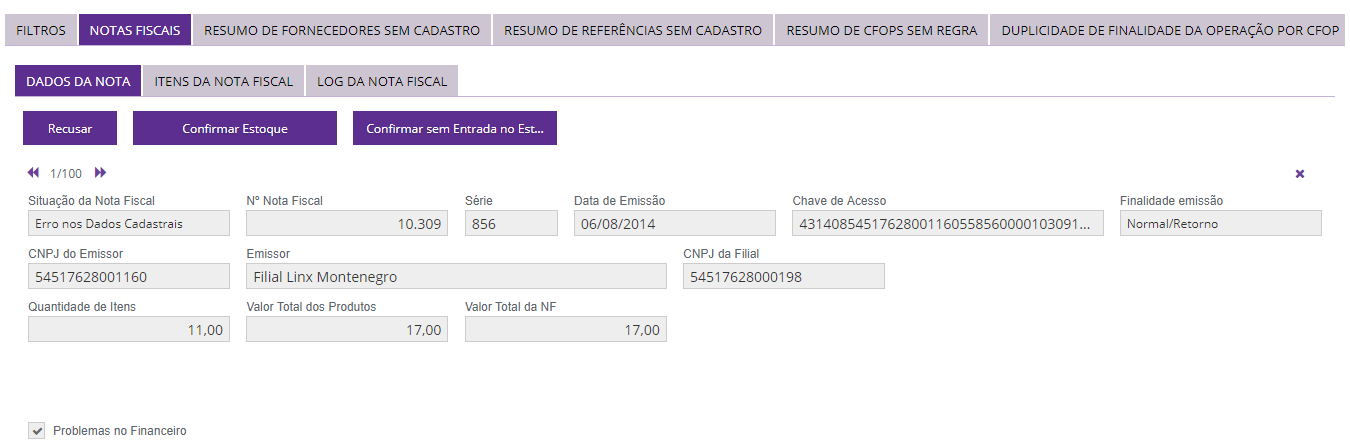Switch to Itens da Nota Fiscal subtab

(224, 81)
